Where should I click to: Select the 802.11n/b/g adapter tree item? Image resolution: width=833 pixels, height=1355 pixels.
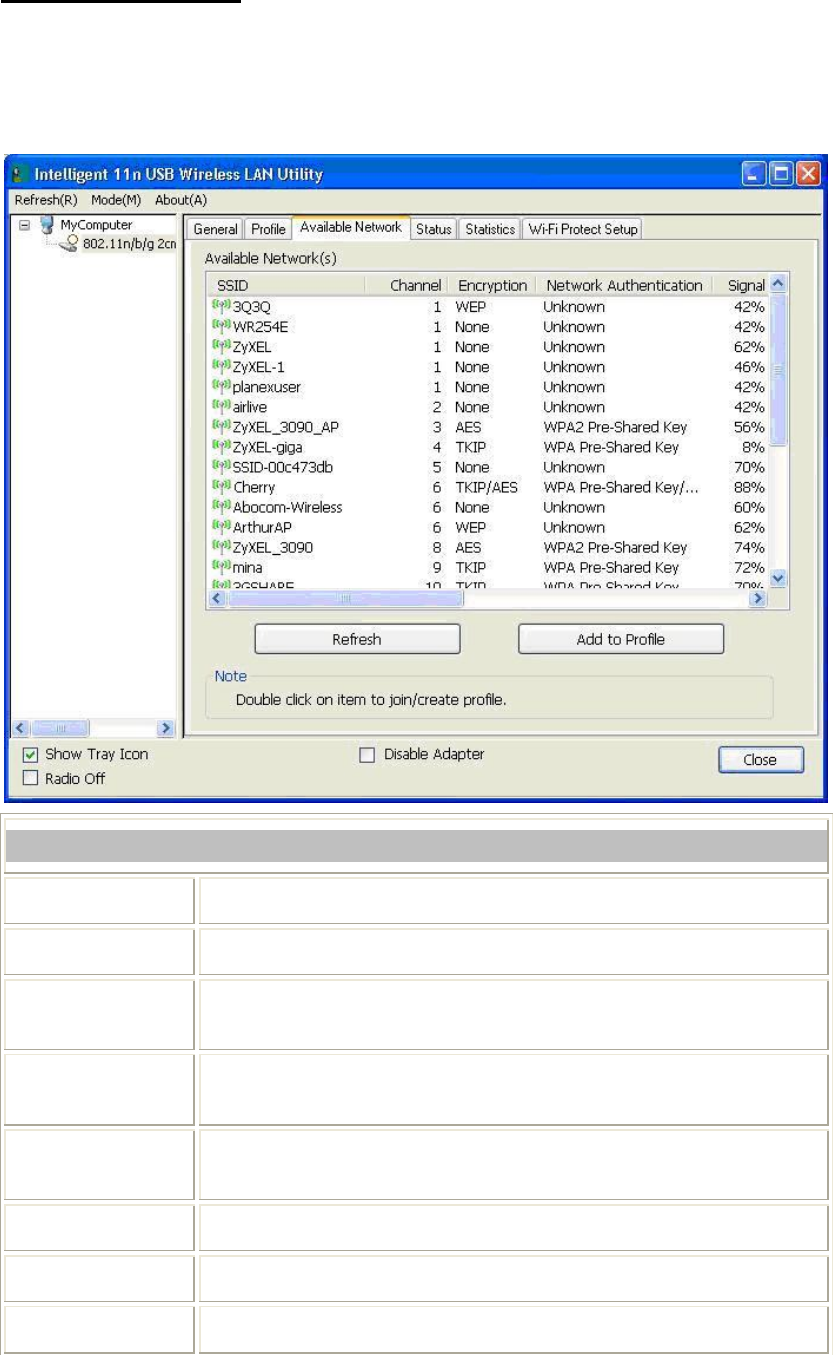[x=128, y=243]
